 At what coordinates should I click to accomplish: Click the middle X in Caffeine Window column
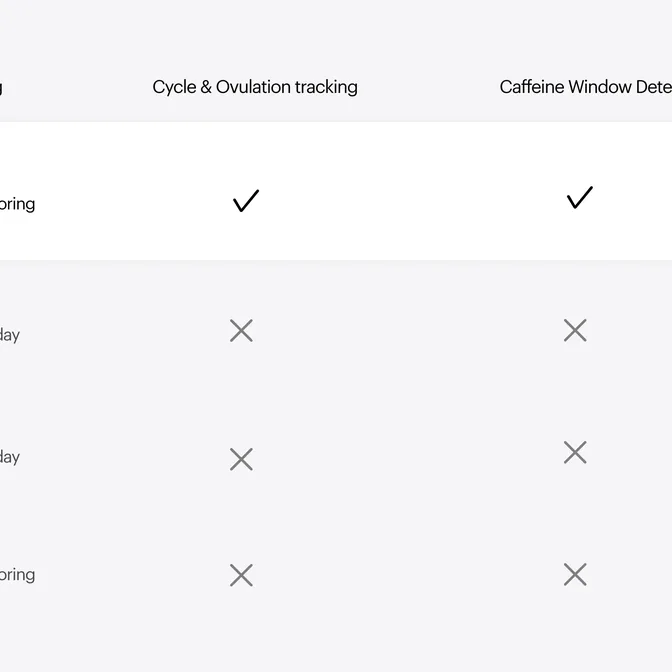[575, 453]
